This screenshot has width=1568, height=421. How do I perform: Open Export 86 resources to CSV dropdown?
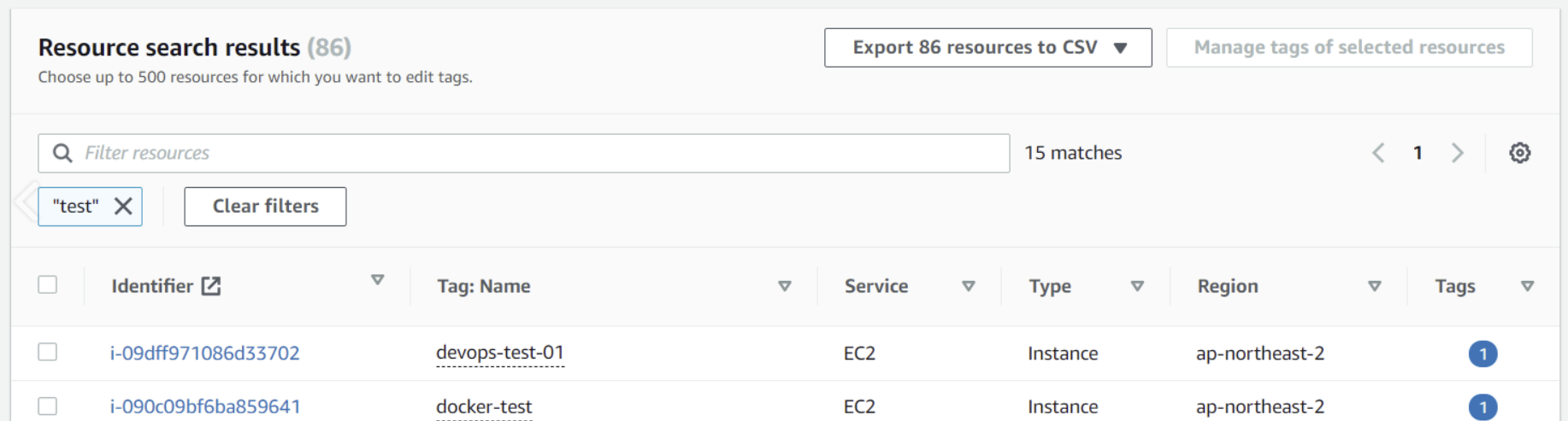pos(988,48)
